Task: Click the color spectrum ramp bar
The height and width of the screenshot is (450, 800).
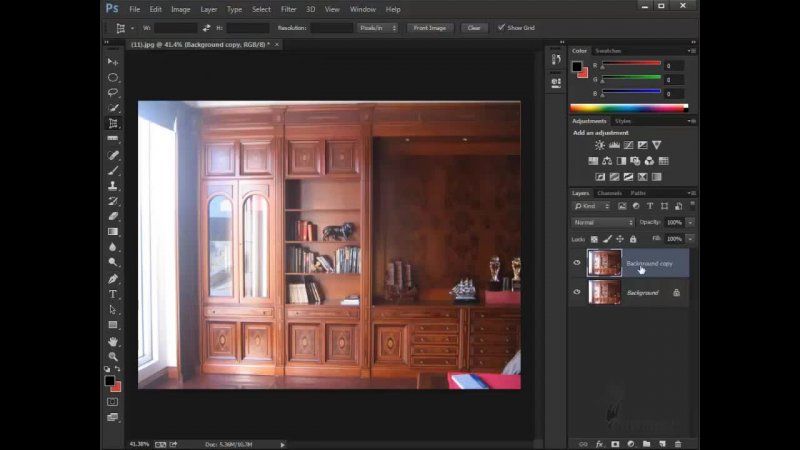Action: pos(628,107)
